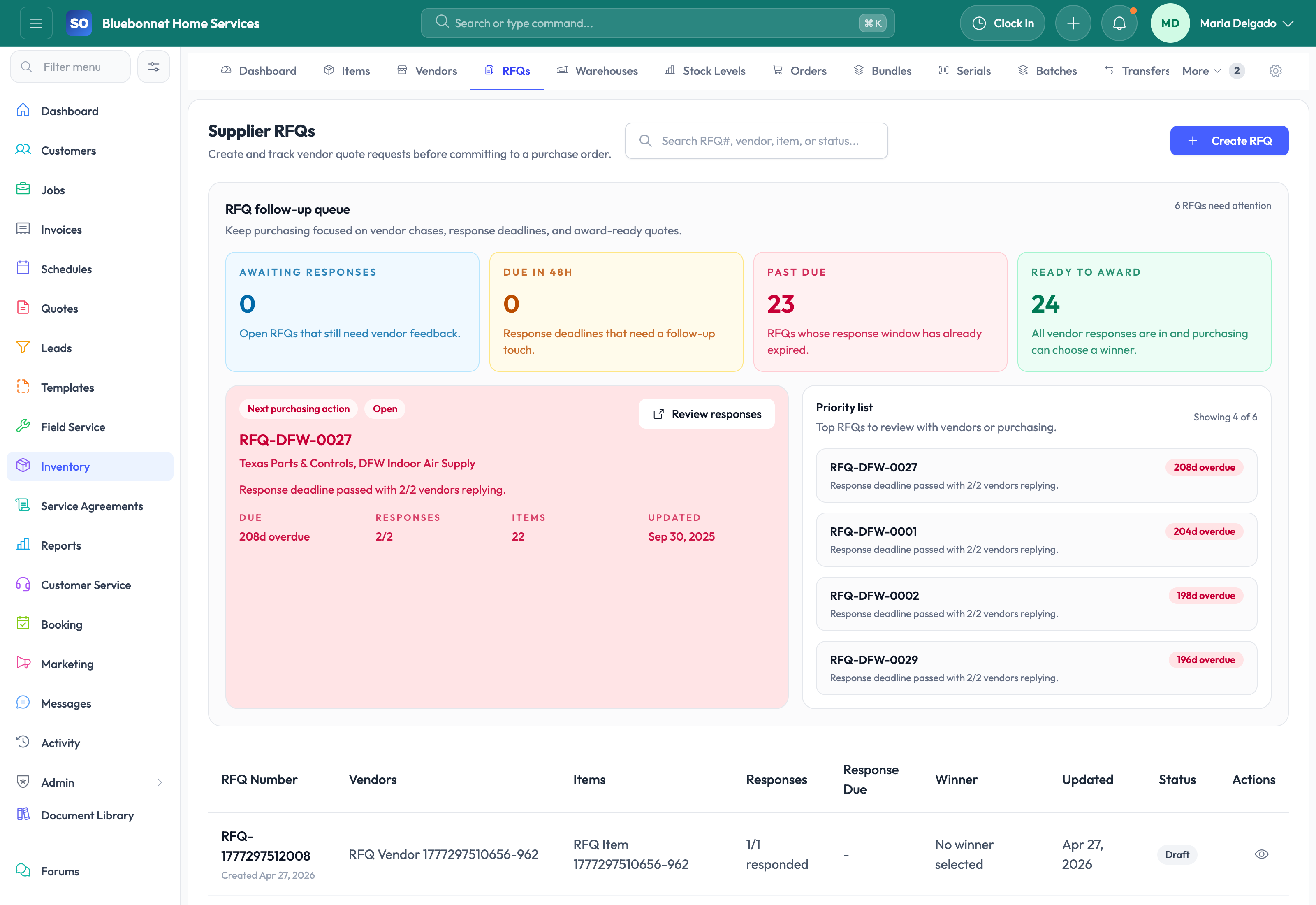Click the Customers icon in sidebar
Screen dimensions: 1316x905
(x=23, y=150)
